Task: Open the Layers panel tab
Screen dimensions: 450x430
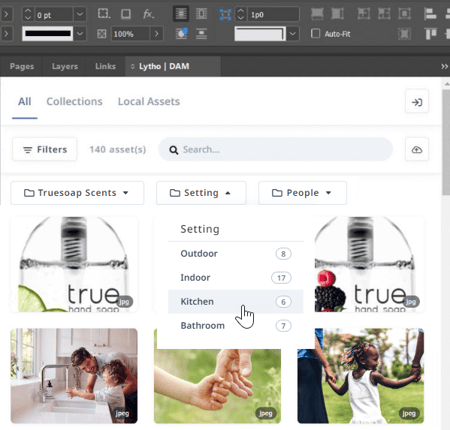Action: 65,66
